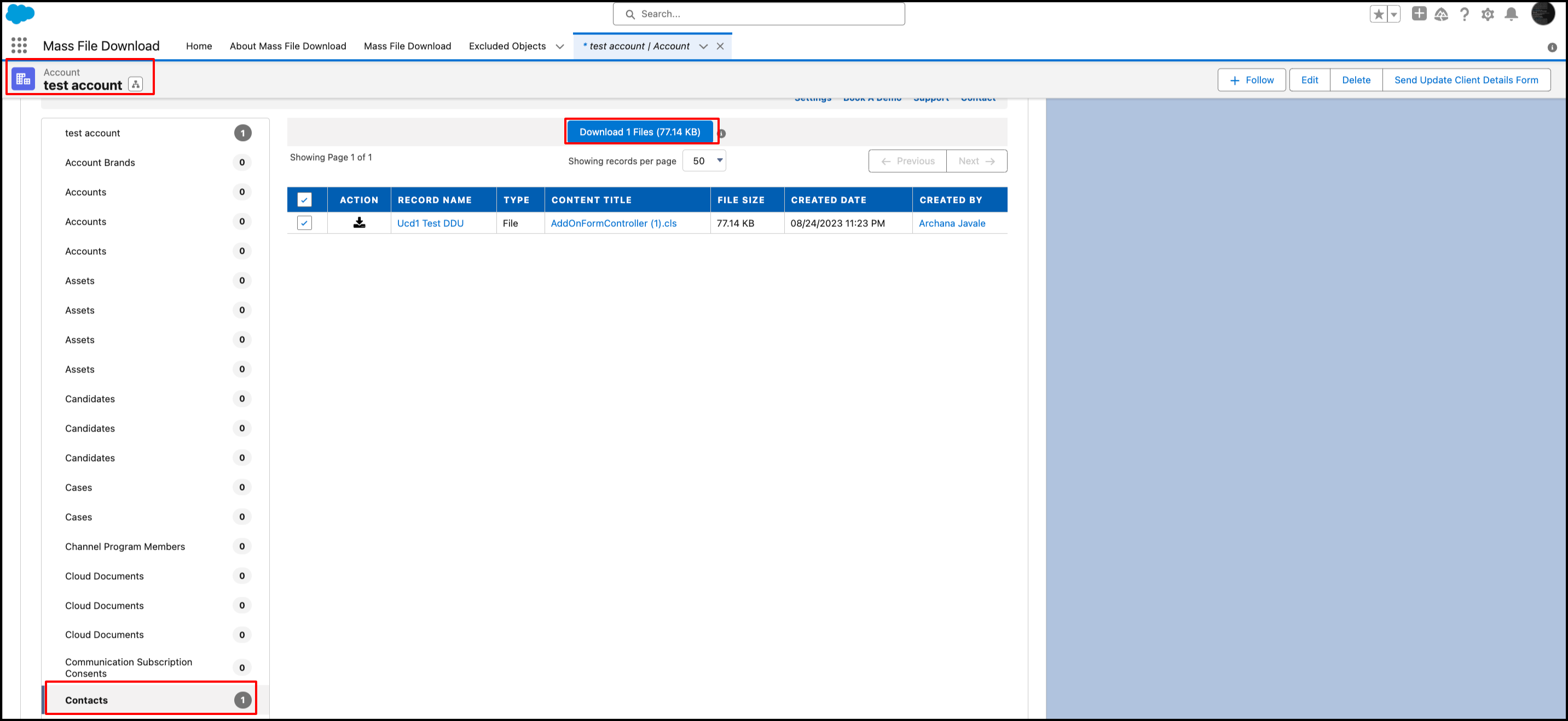Open the Setup gear icon
Viewport: 1568px width, 721px height.
click(1487, 15)
